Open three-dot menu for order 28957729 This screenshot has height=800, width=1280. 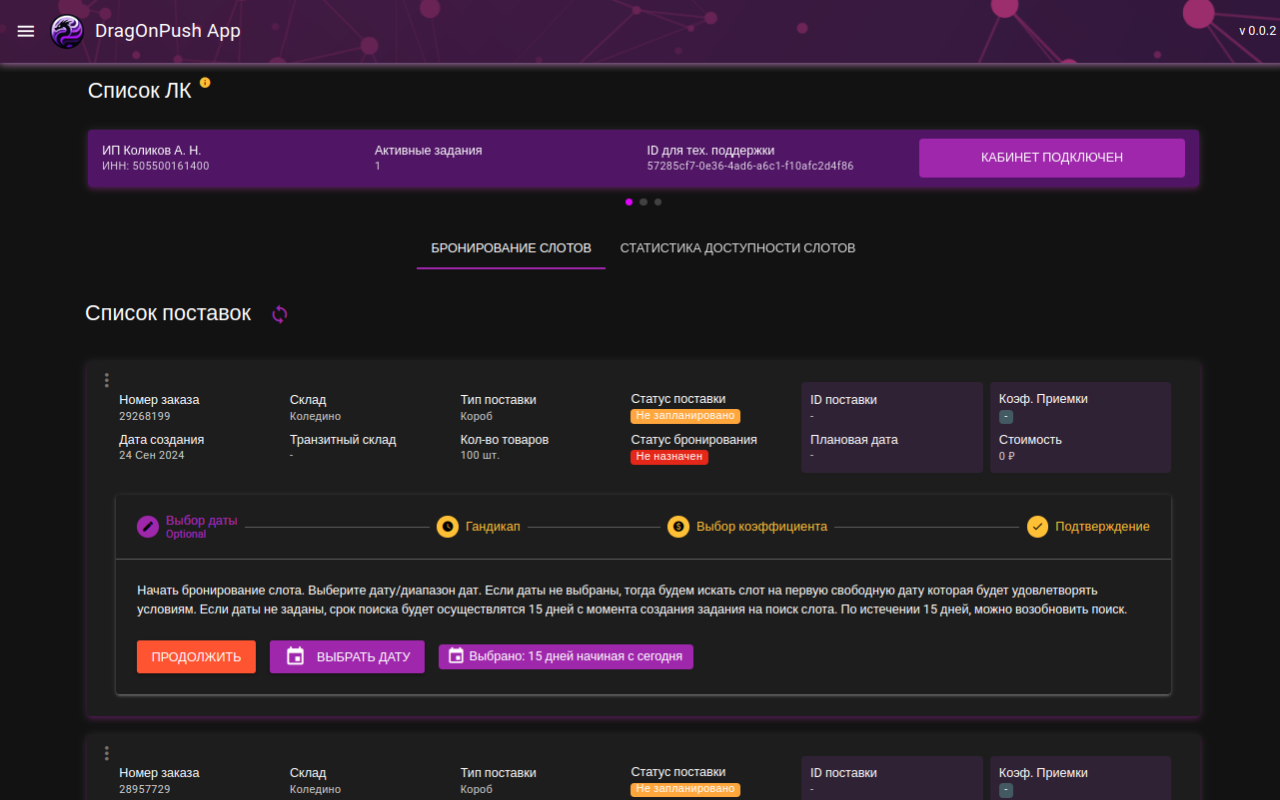pyautogui.click(x=107, y=753)
